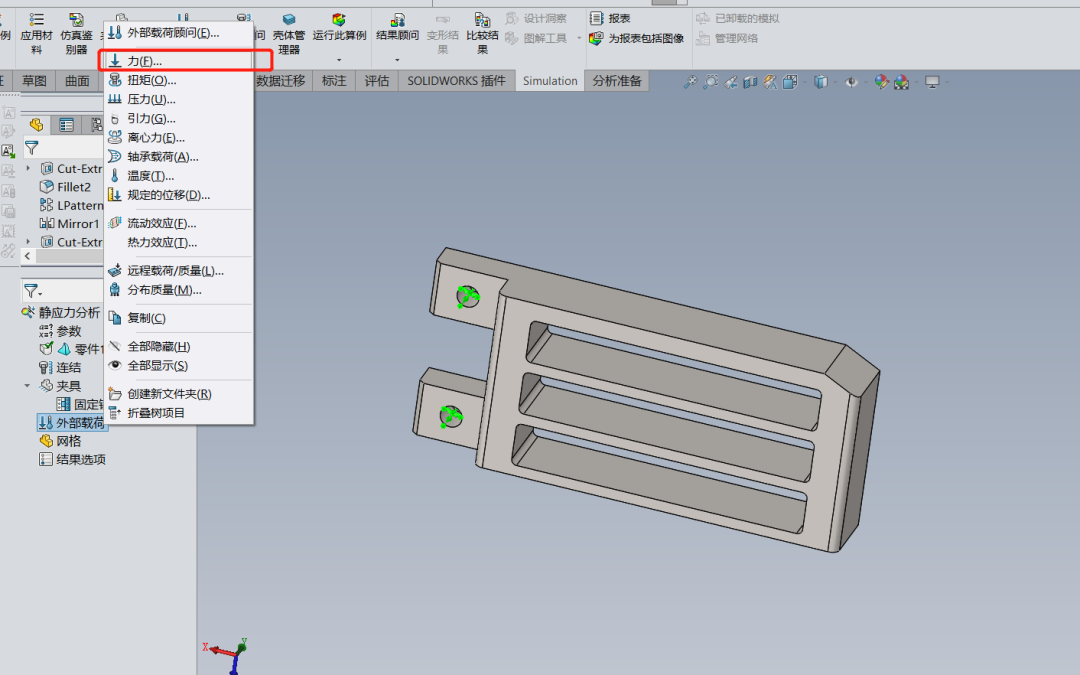Hide all loads with 全部隐藏(H)
Viewport: 1080px width, 675px height.
pyautogui.click(x=179, y=346)
